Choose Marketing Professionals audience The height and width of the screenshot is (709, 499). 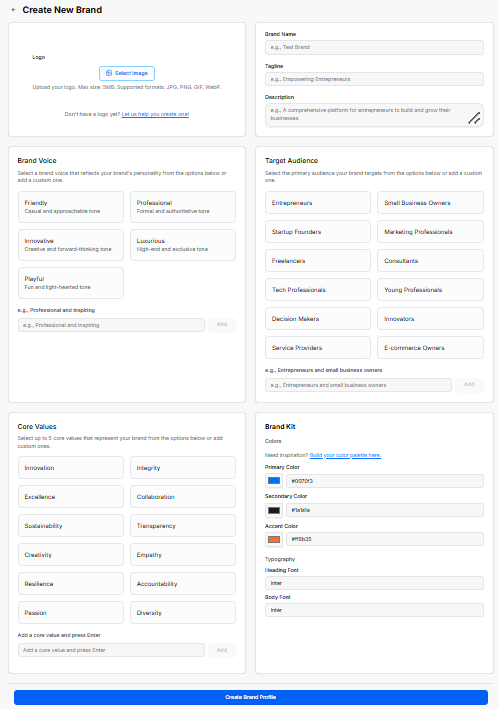tap(430, 232)
